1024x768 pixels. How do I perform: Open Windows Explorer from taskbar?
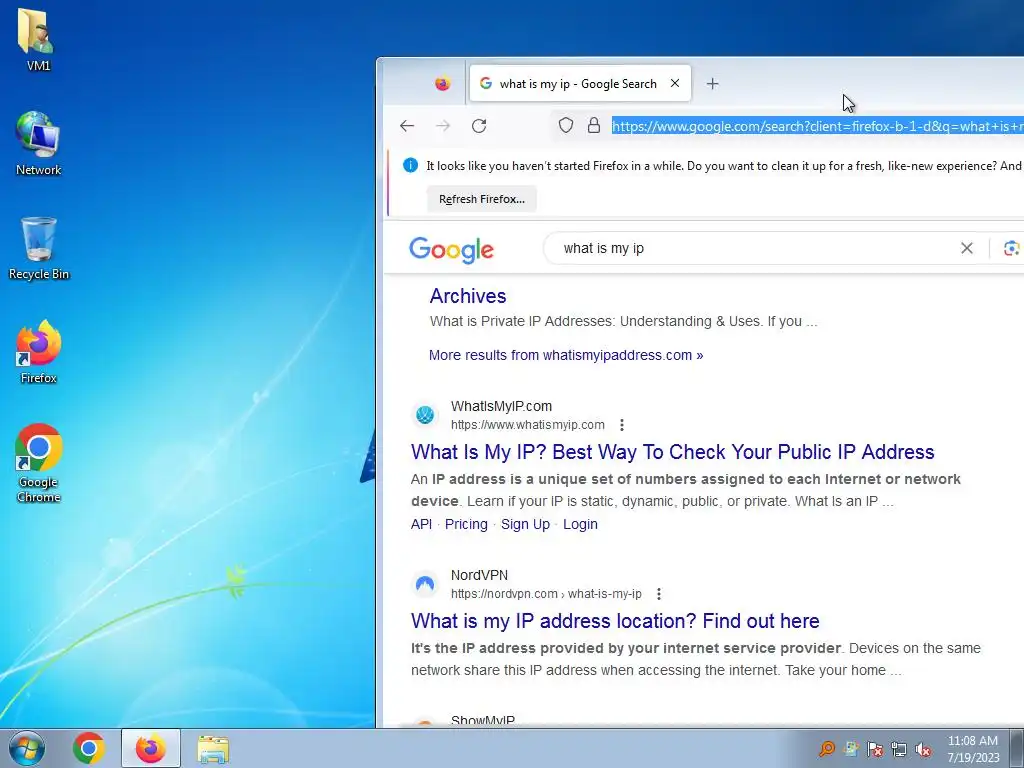(x=213, y=749)
